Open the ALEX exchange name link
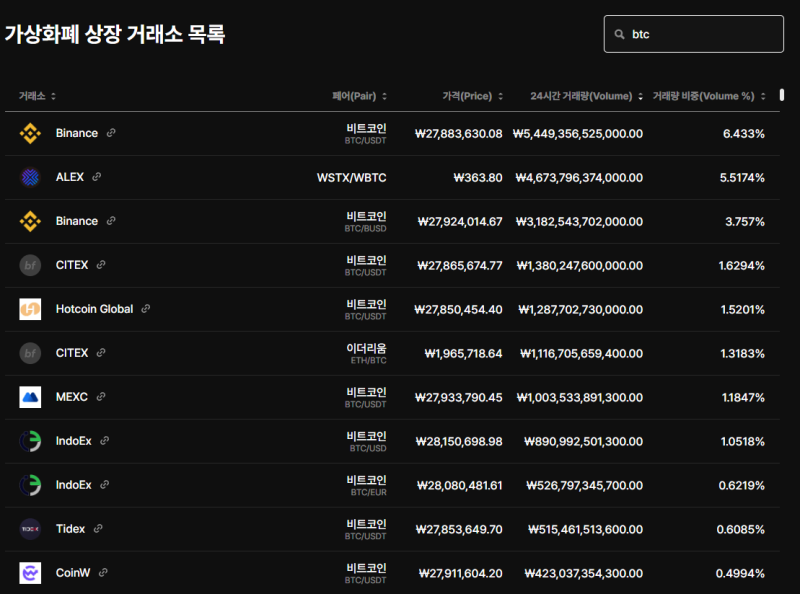800x594 pixels. click(x=70, y=177)
